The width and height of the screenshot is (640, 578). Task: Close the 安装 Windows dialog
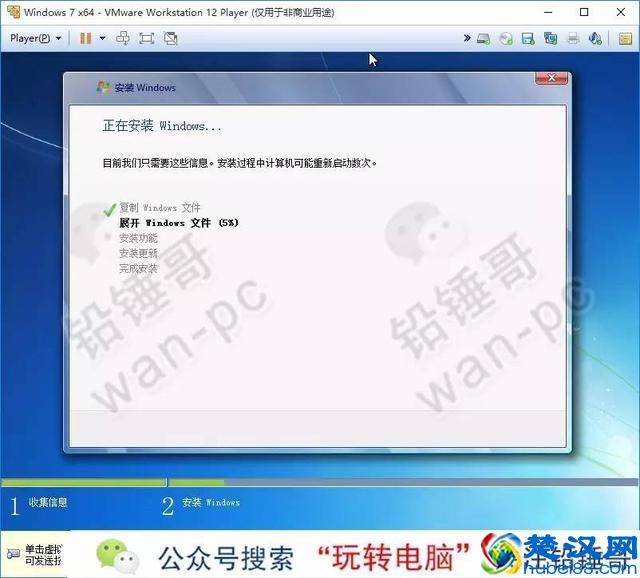[x=551, y=78]
